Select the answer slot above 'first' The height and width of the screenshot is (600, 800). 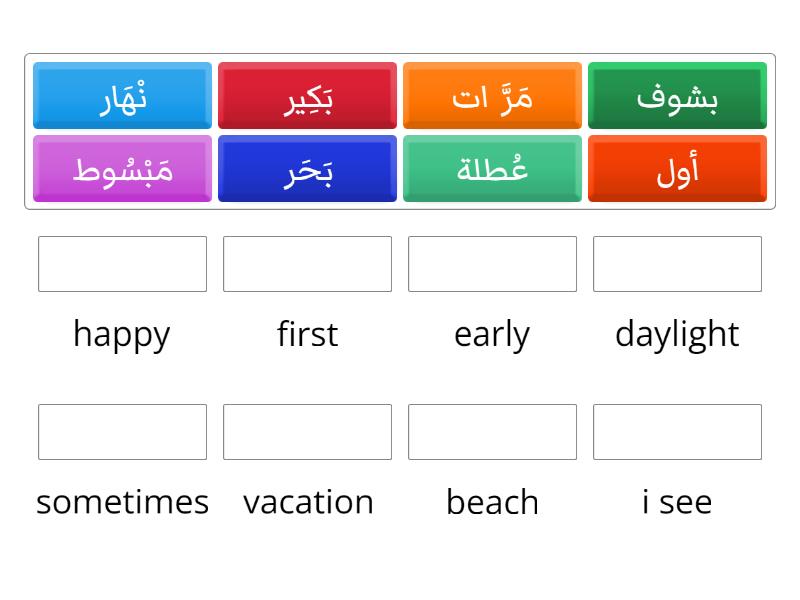pyautogui.click(x=307, y=264)
